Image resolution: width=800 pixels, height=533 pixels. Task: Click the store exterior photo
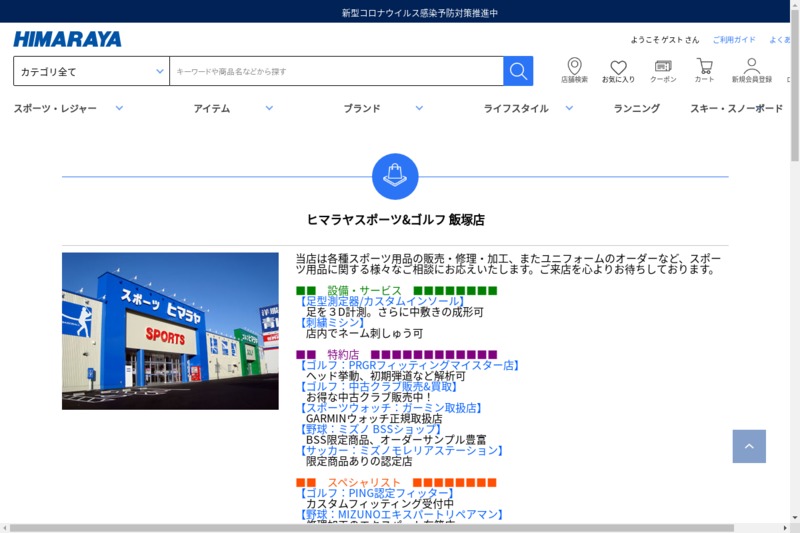click(x=170, y=331)
